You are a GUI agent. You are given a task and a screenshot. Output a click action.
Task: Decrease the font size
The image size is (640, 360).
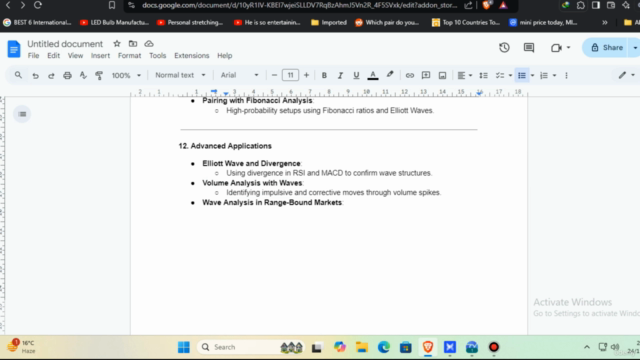point(274,75)
